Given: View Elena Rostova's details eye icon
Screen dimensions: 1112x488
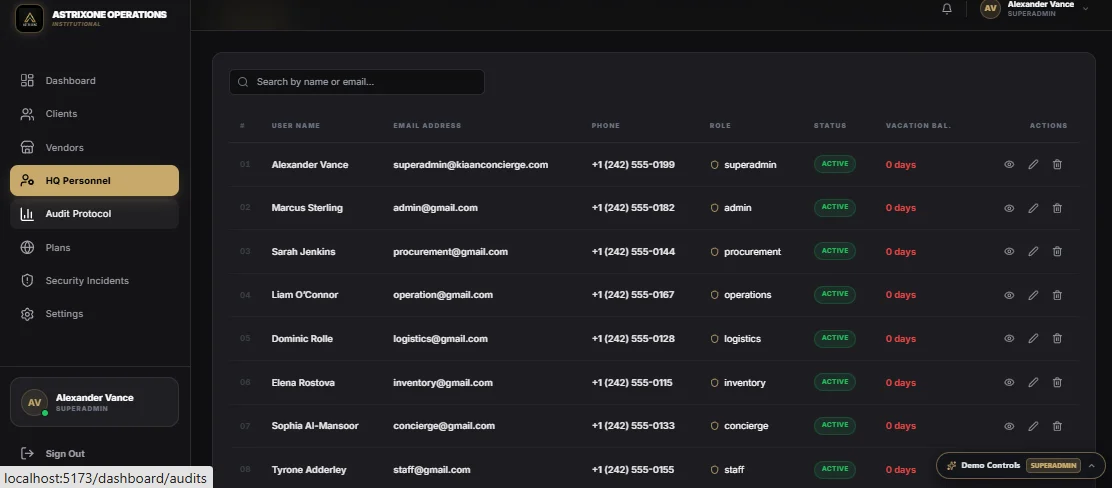Looking at the screenshot, I should pyautogui.click(x=1009, y=383).
